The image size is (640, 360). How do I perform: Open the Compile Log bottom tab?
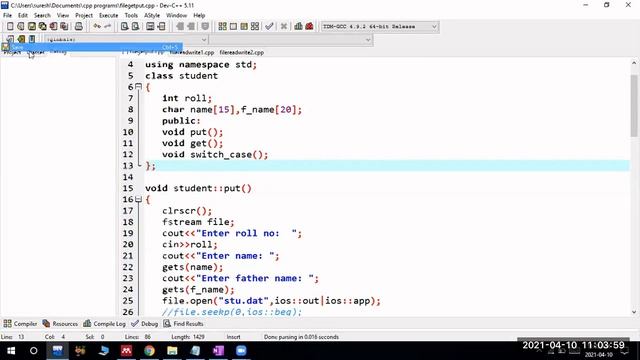click(x=104, y=324)
